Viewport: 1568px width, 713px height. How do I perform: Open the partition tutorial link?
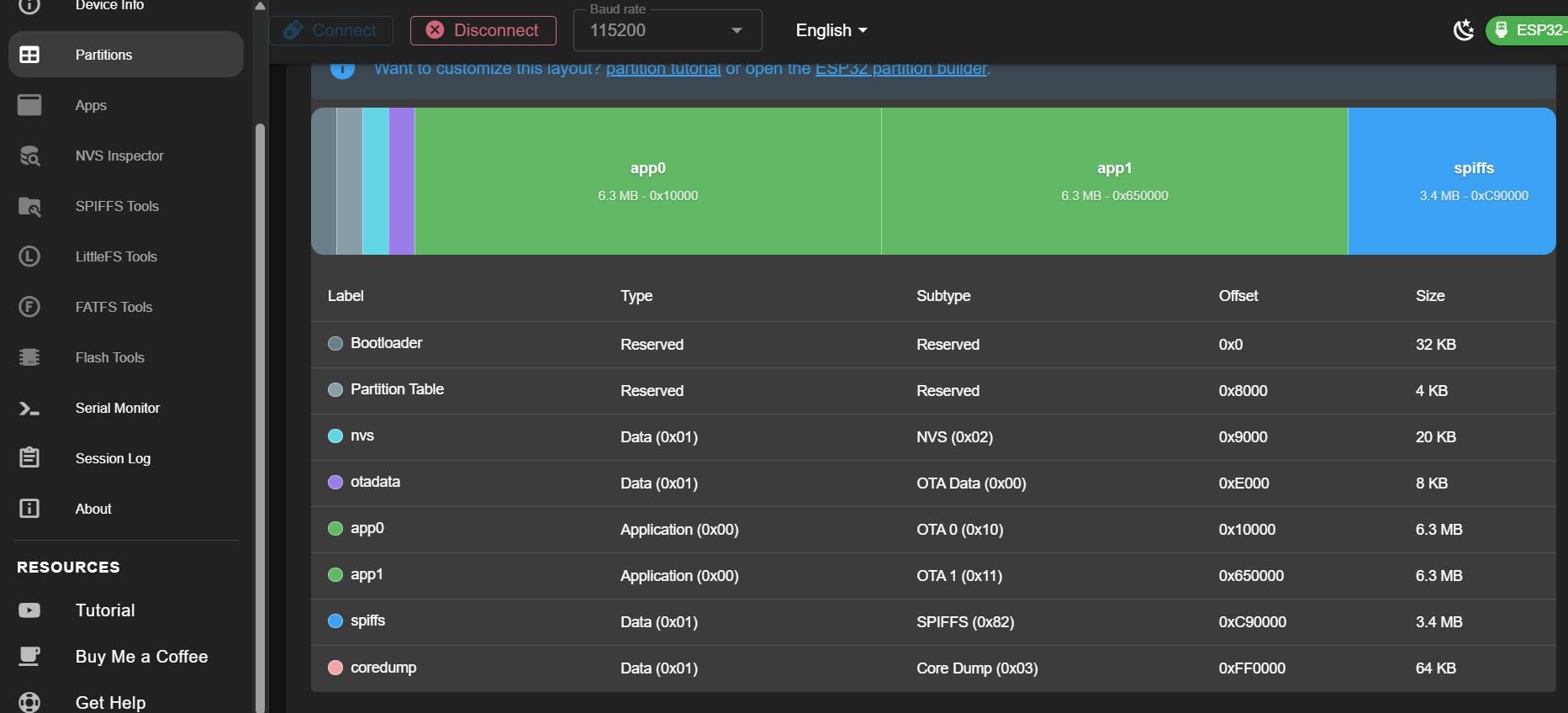pyautogui.click(x=663, y=69)
